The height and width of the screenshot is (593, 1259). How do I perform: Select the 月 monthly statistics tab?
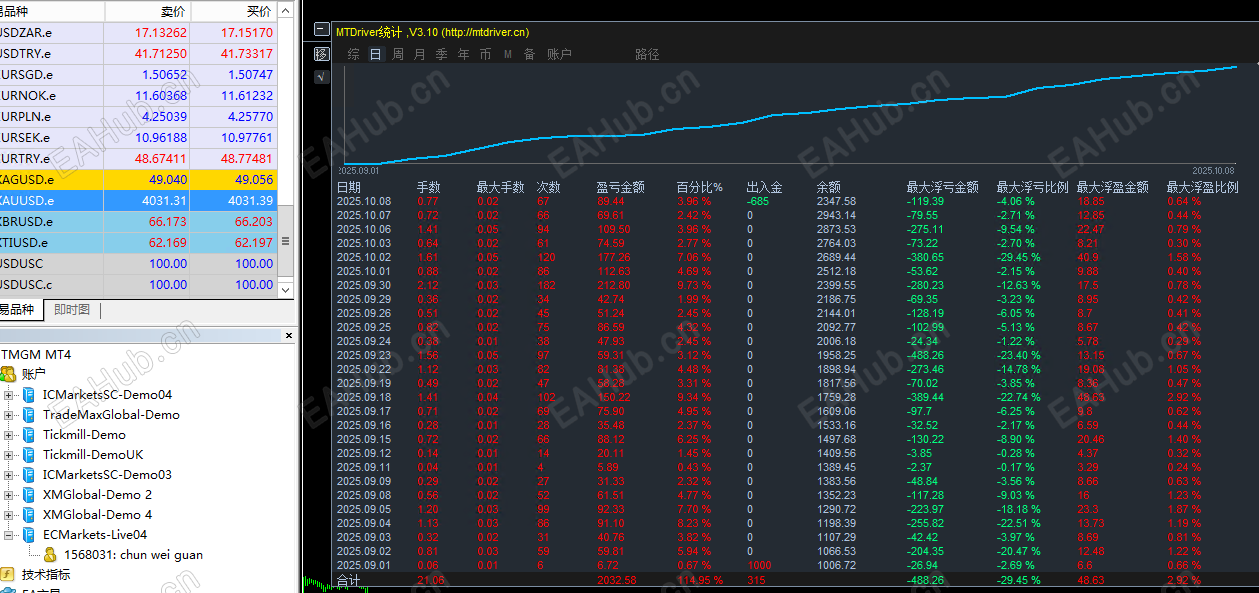pos(419,54)
